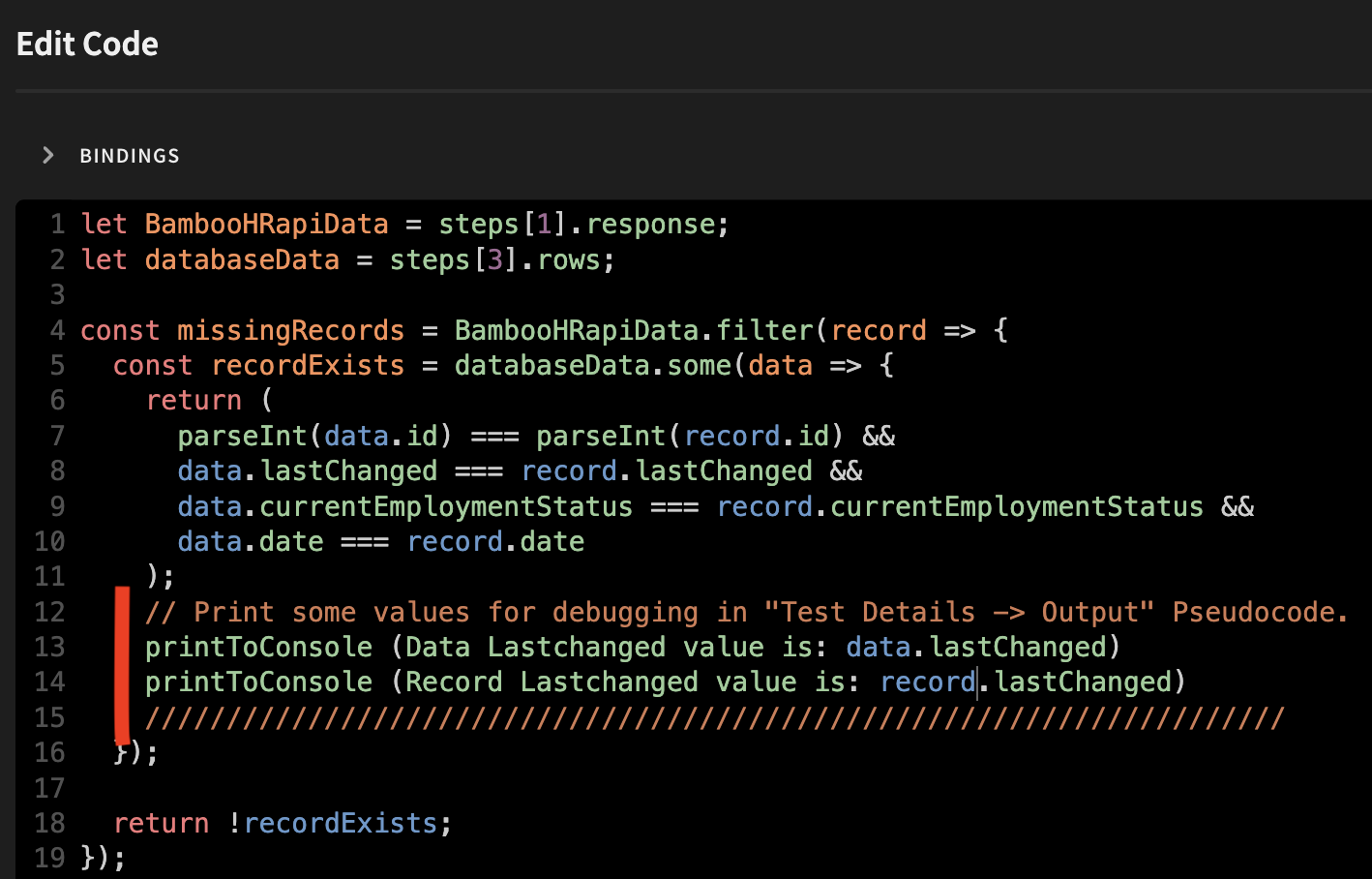Screen dimensions: 1372x879
Task: Select the steps[1].response expression
Action: tap(581, 224)
